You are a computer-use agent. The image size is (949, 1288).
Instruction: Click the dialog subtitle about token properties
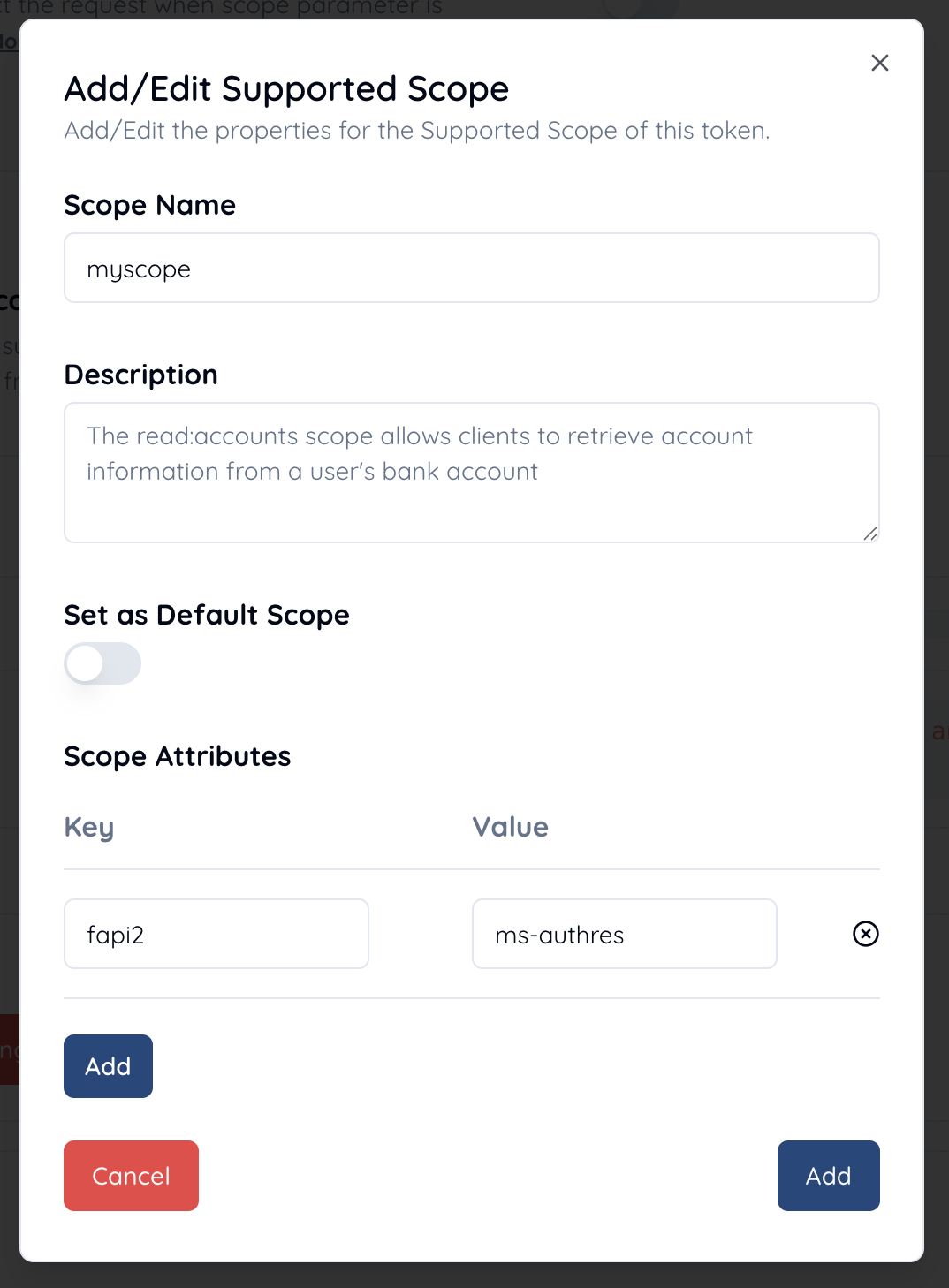click(x=417, y=131)
